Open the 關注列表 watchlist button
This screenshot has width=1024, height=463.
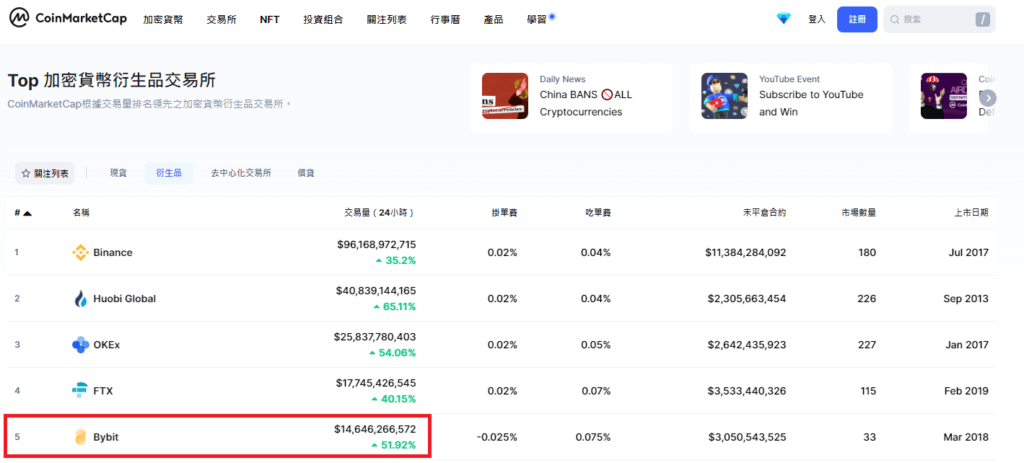pos(44,173)
